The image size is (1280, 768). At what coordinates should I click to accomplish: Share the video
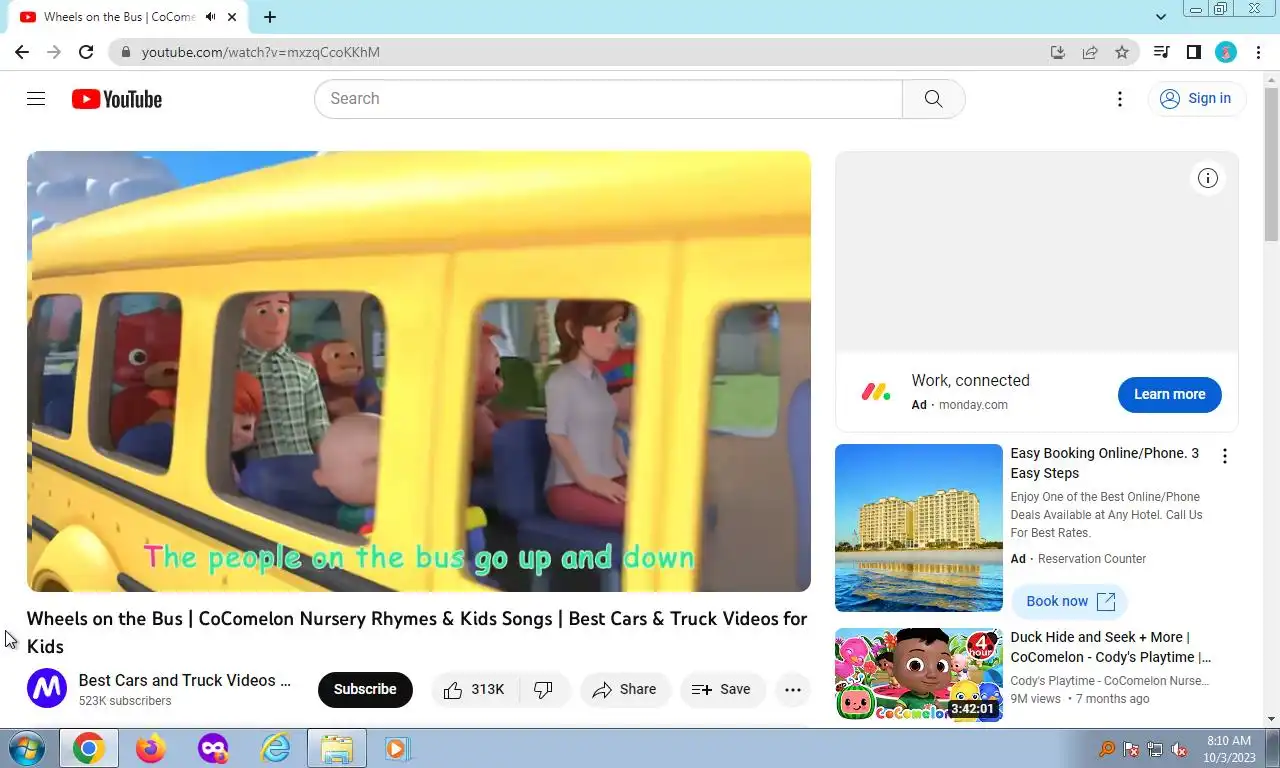(x=625, y=689)
